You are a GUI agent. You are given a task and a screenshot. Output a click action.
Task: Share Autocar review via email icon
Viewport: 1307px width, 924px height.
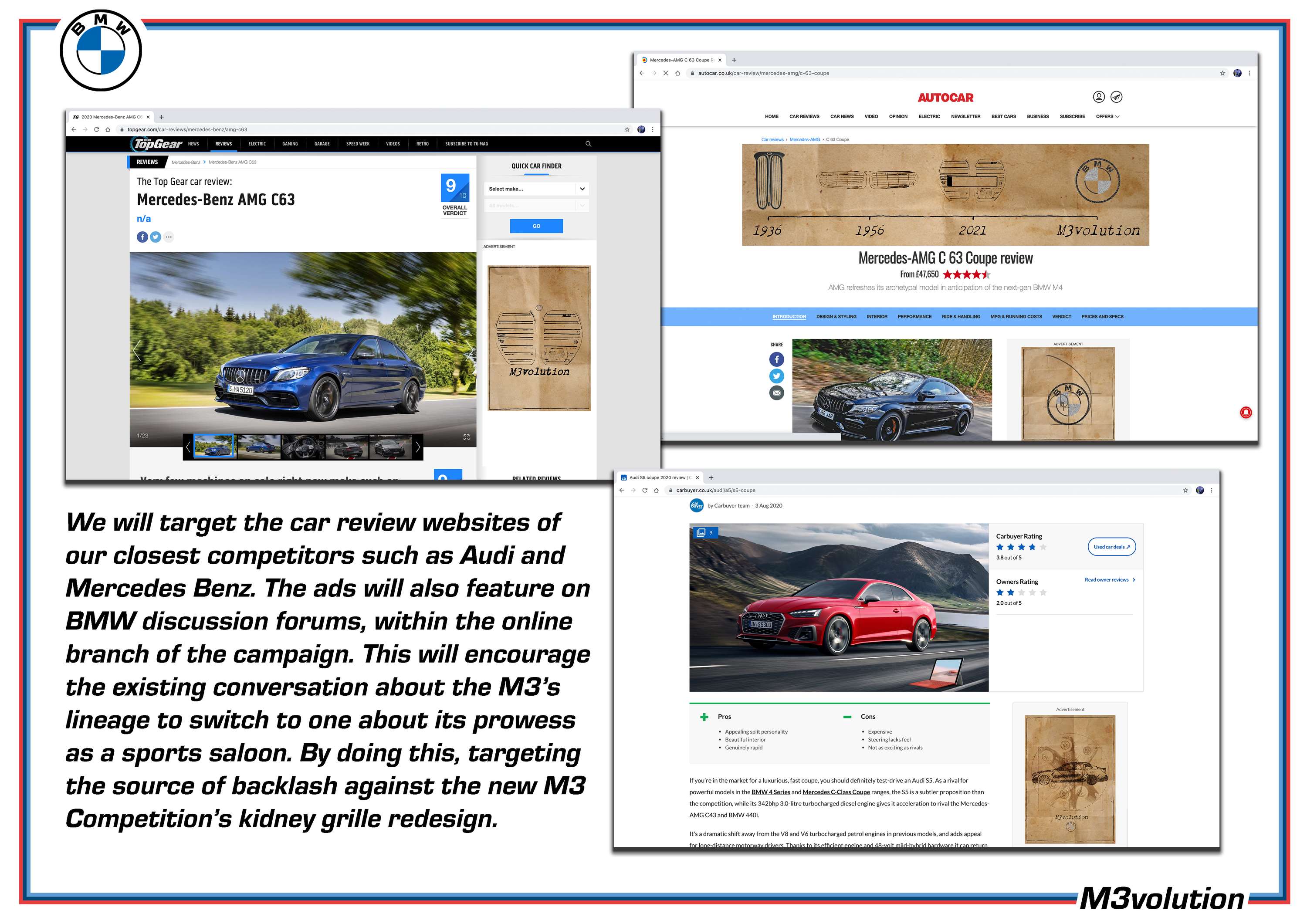776,393
